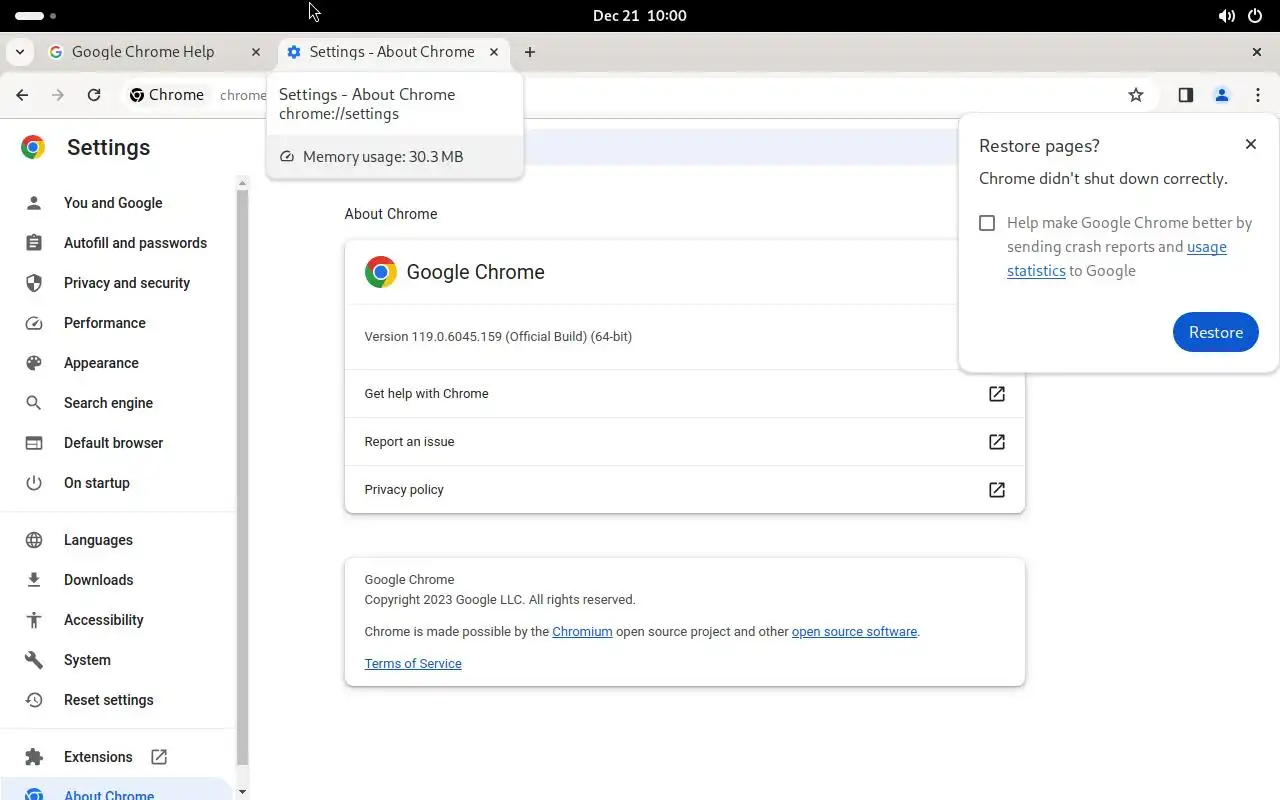
Task: Select Reset settings
Action: coord(118,700)
